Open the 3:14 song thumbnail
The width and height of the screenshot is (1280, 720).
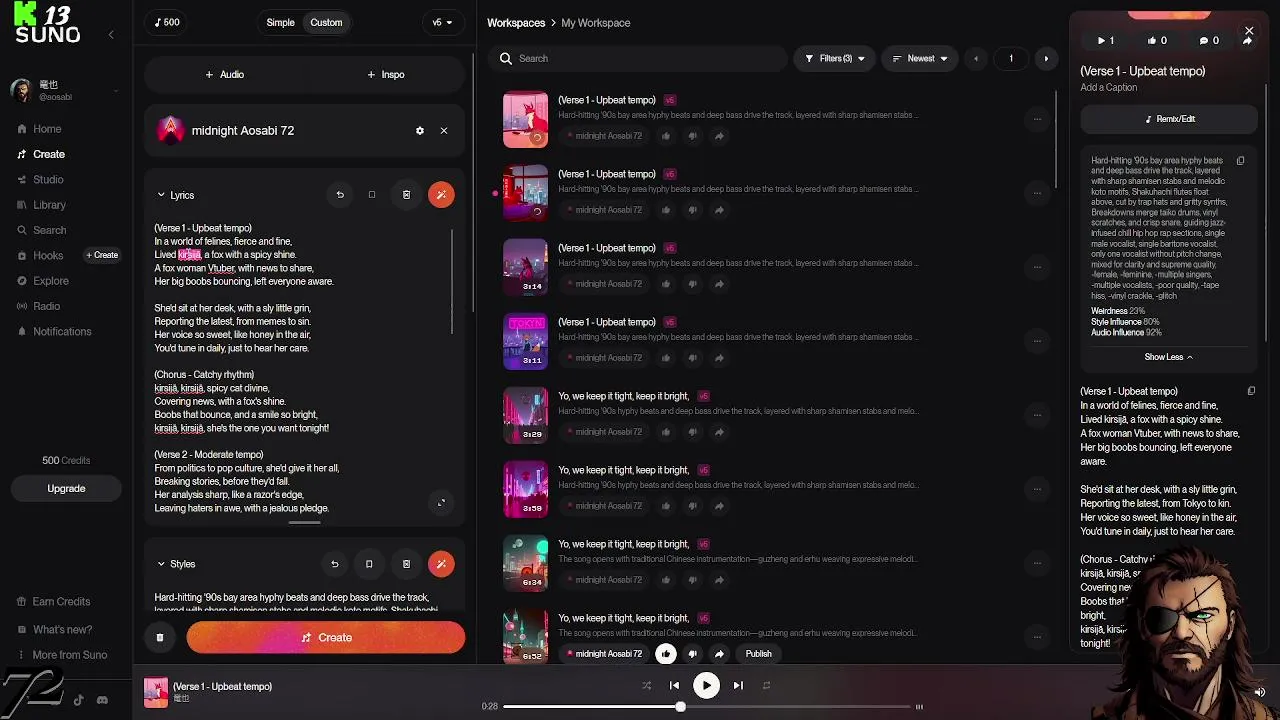525,267
